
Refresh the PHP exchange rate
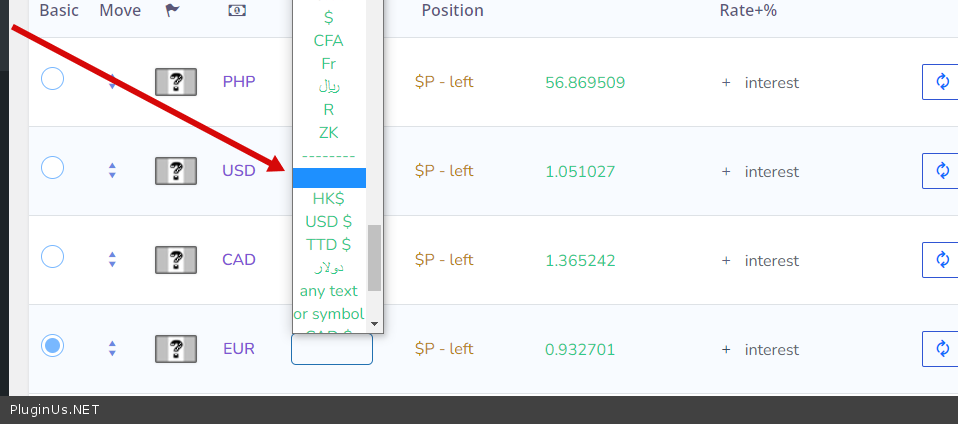941,82
